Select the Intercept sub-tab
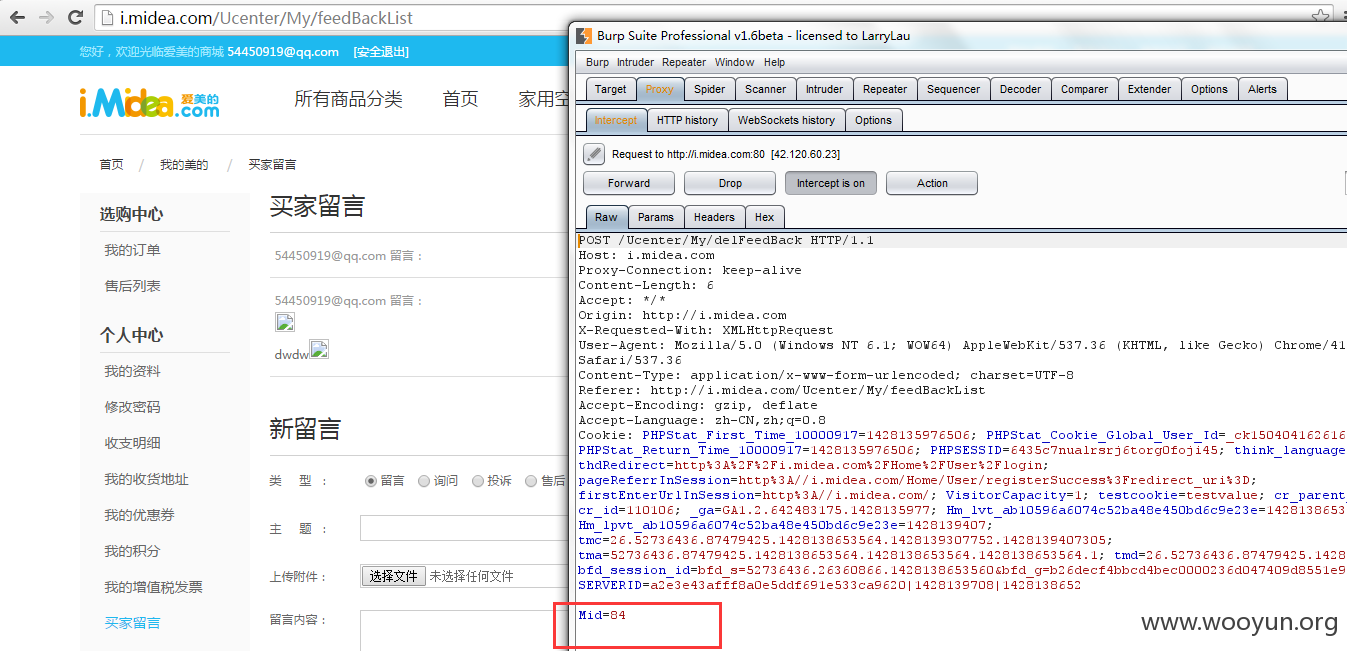The image size is (1347, 651). point(616,120)
